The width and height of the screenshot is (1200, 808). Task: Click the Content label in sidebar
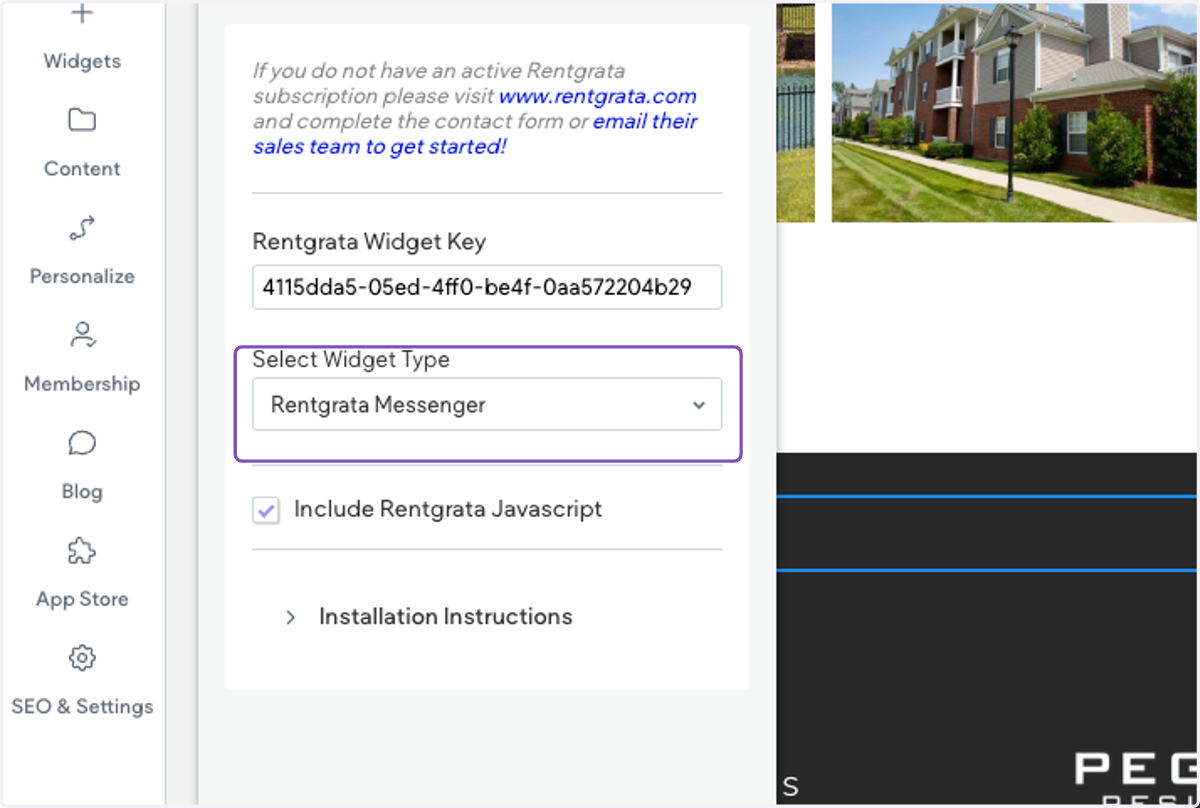(82, 168)
